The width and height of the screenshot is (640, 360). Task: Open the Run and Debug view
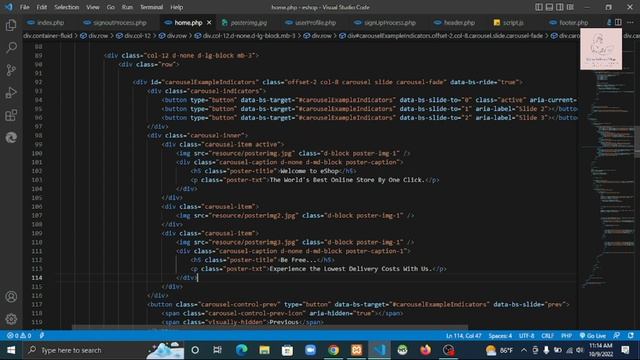11,93
